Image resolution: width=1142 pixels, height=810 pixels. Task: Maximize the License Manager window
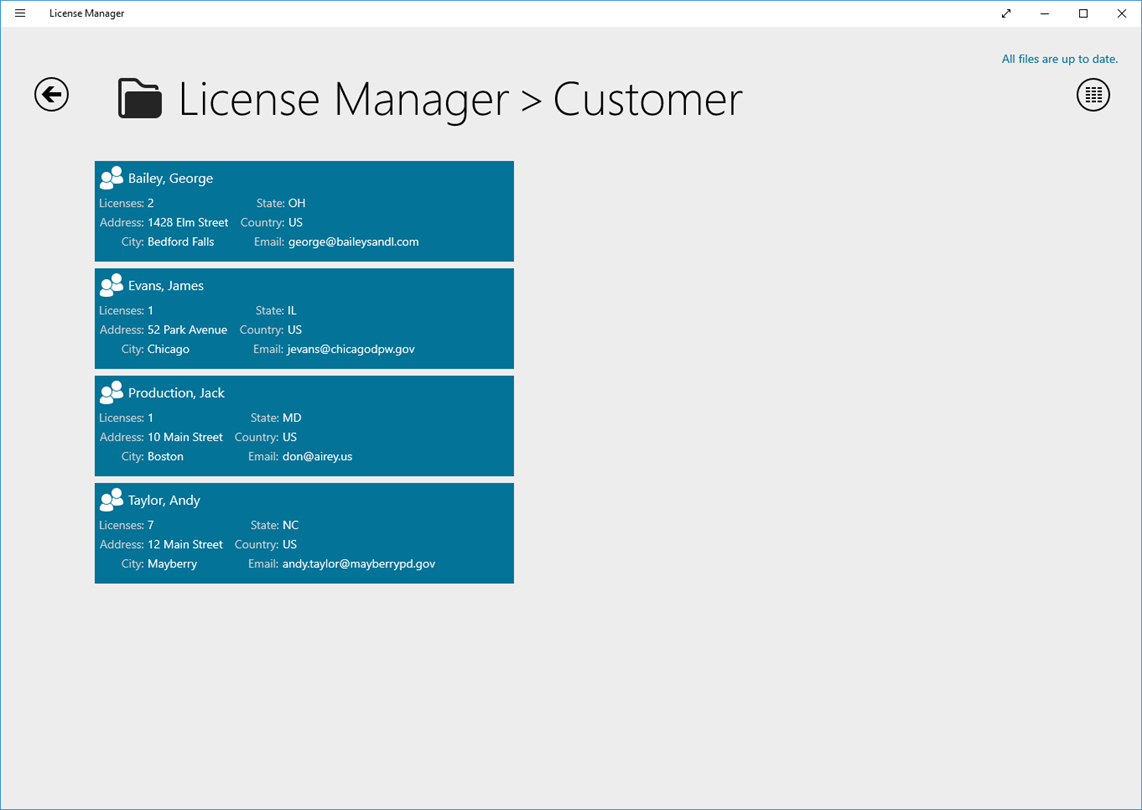(1083, 13)
